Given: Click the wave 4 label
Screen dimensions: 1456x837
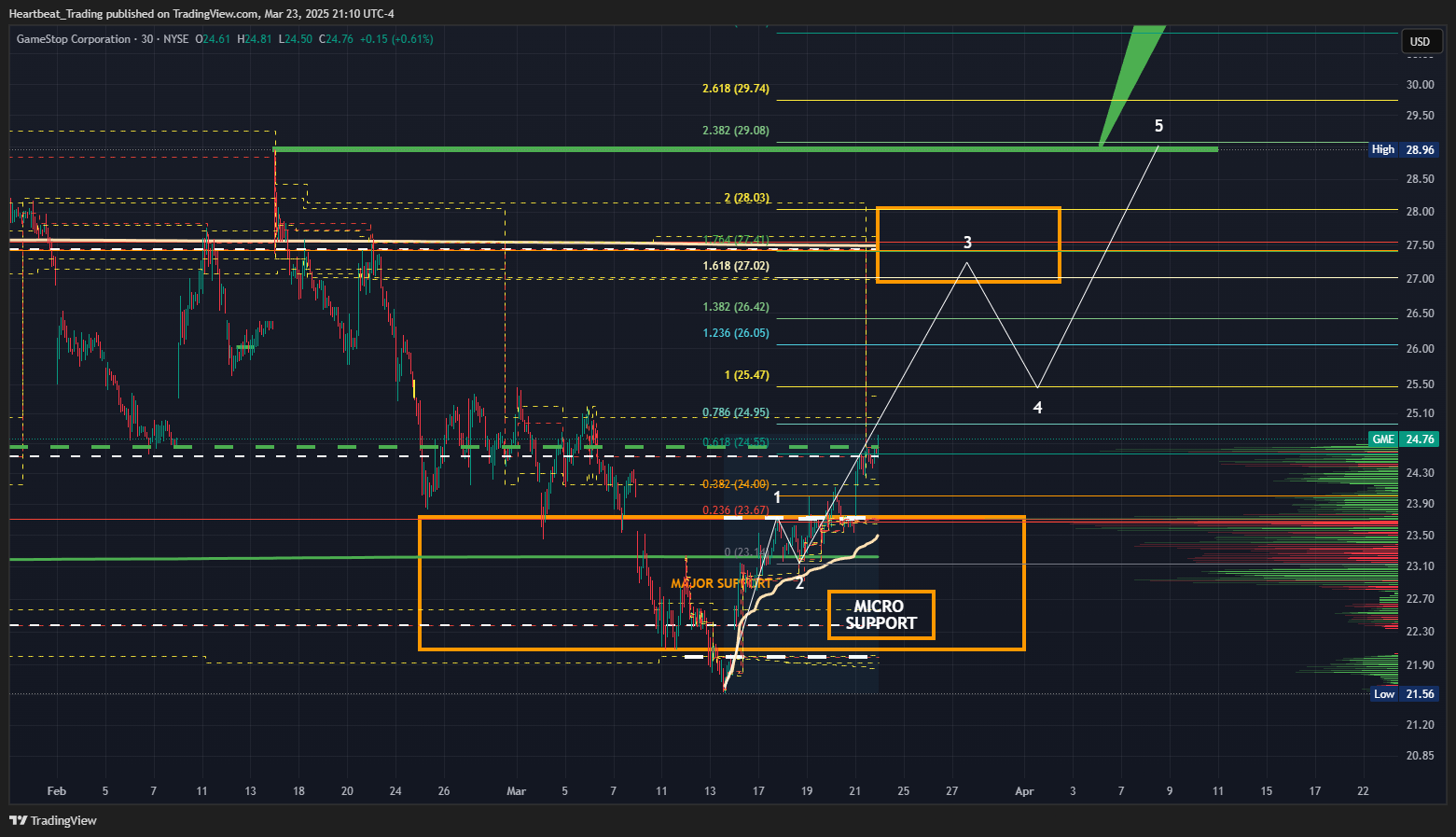Looking at the screenshot, I should (x=1037, y=408).
